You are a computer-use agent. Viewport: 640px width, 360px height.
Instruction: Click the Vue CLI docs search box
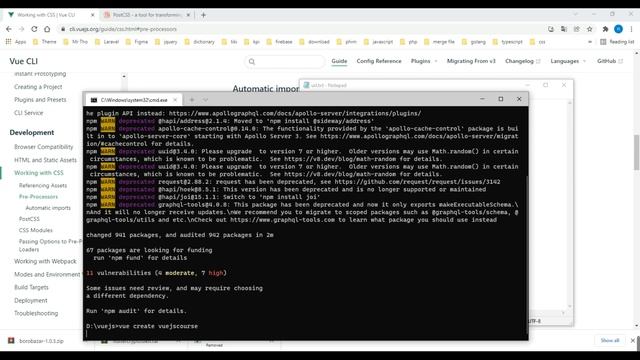click(284, 61)
